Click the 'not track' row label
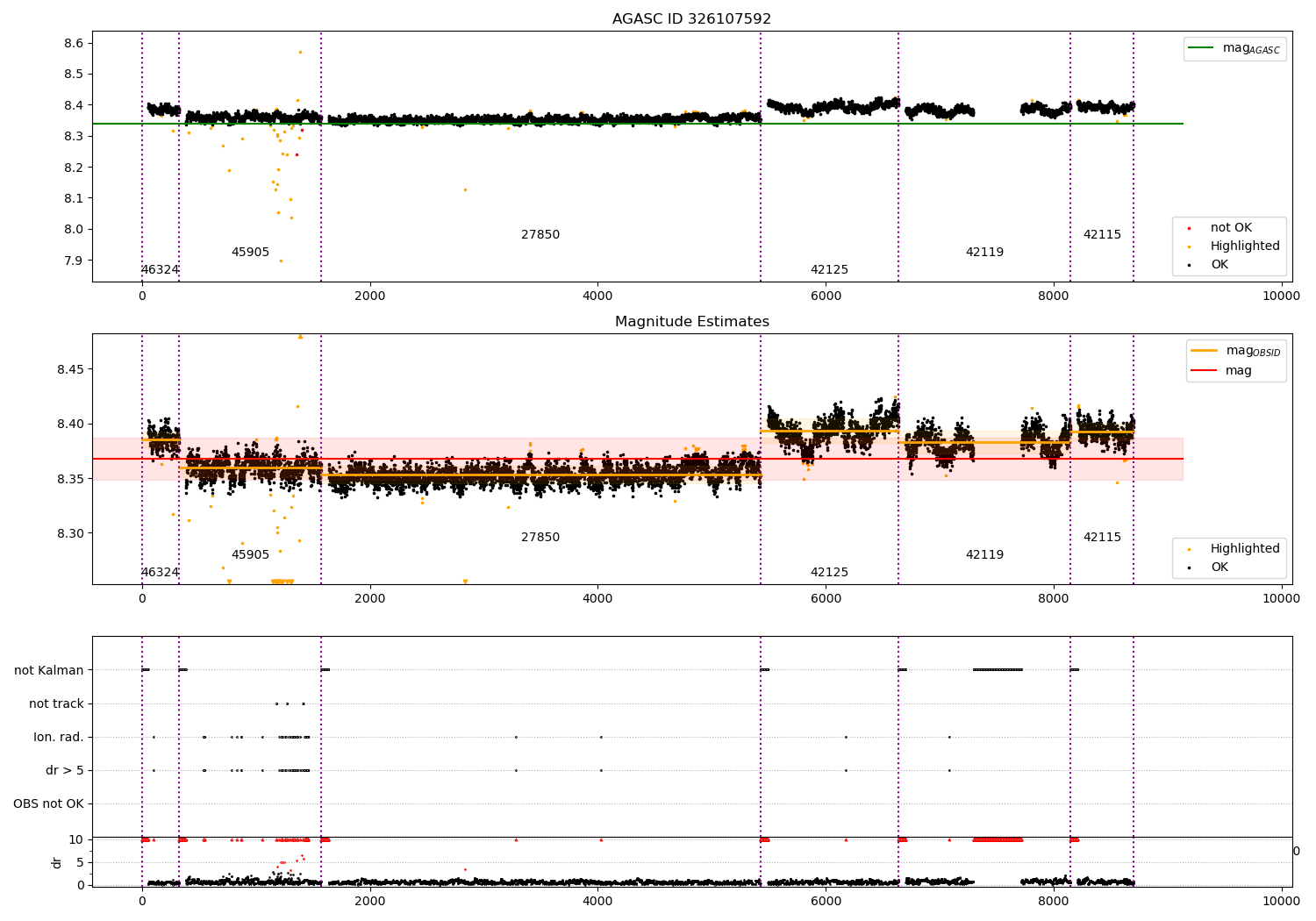The image size is (1316, 921). [x=56, y=703]
